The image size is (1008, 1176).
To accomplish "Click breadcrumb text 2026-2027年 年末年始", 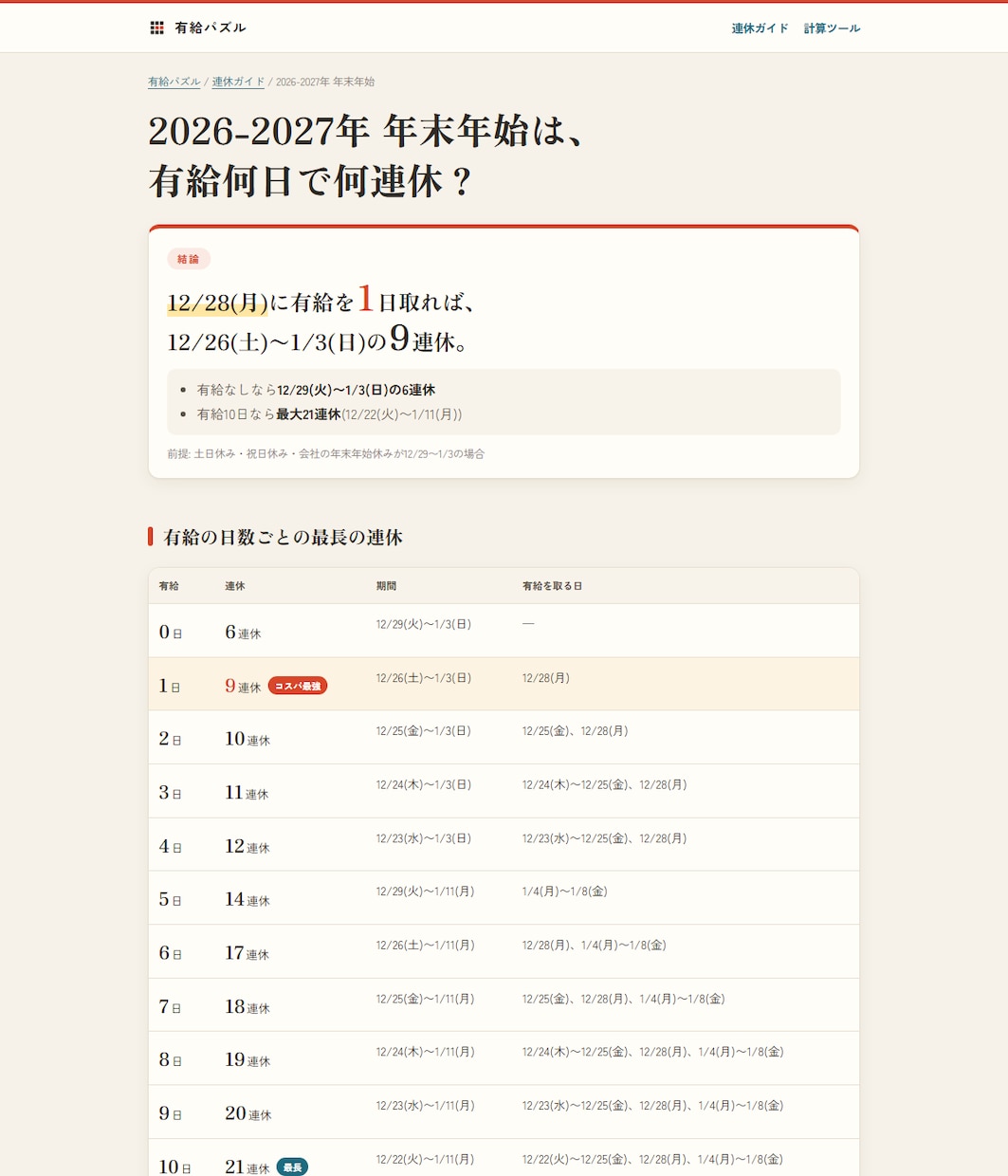I will coord(325,83).
